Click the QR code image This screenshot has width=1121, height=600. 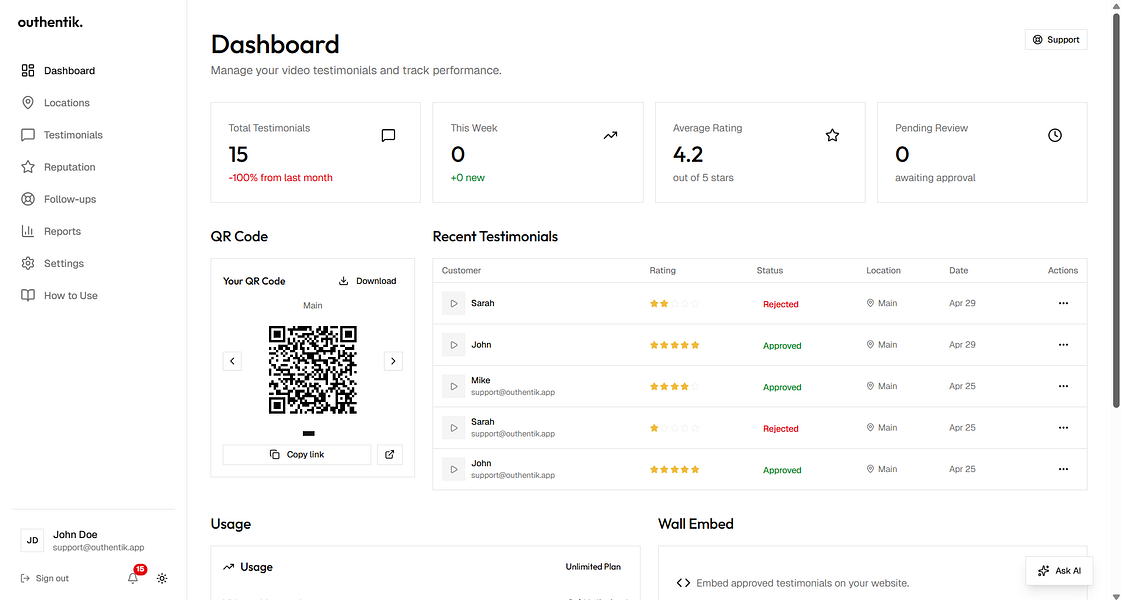click(x=312, y=370)
